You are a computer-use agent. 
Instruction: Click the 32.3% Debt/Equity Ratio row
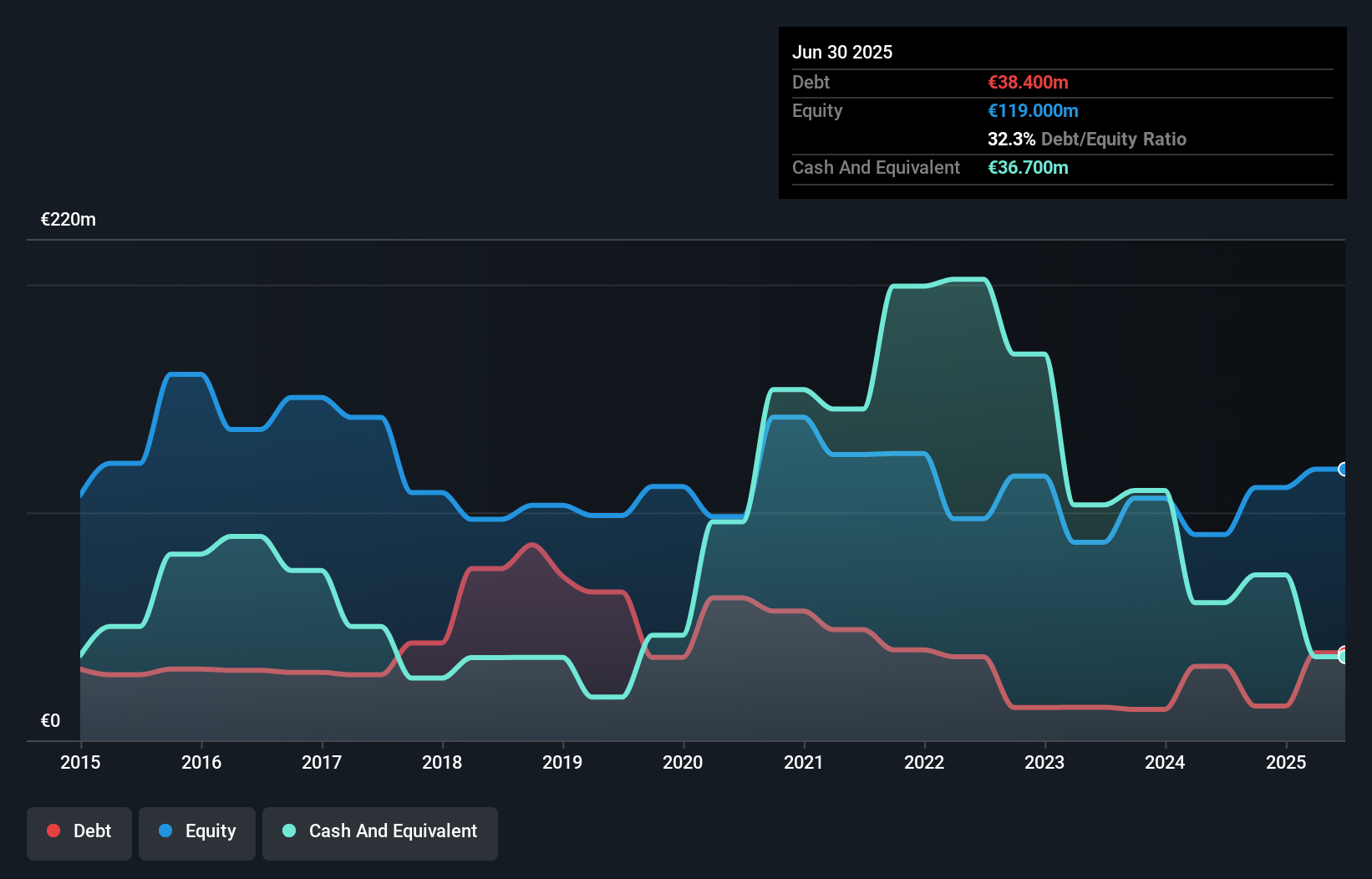click(x=1086, y=139)
